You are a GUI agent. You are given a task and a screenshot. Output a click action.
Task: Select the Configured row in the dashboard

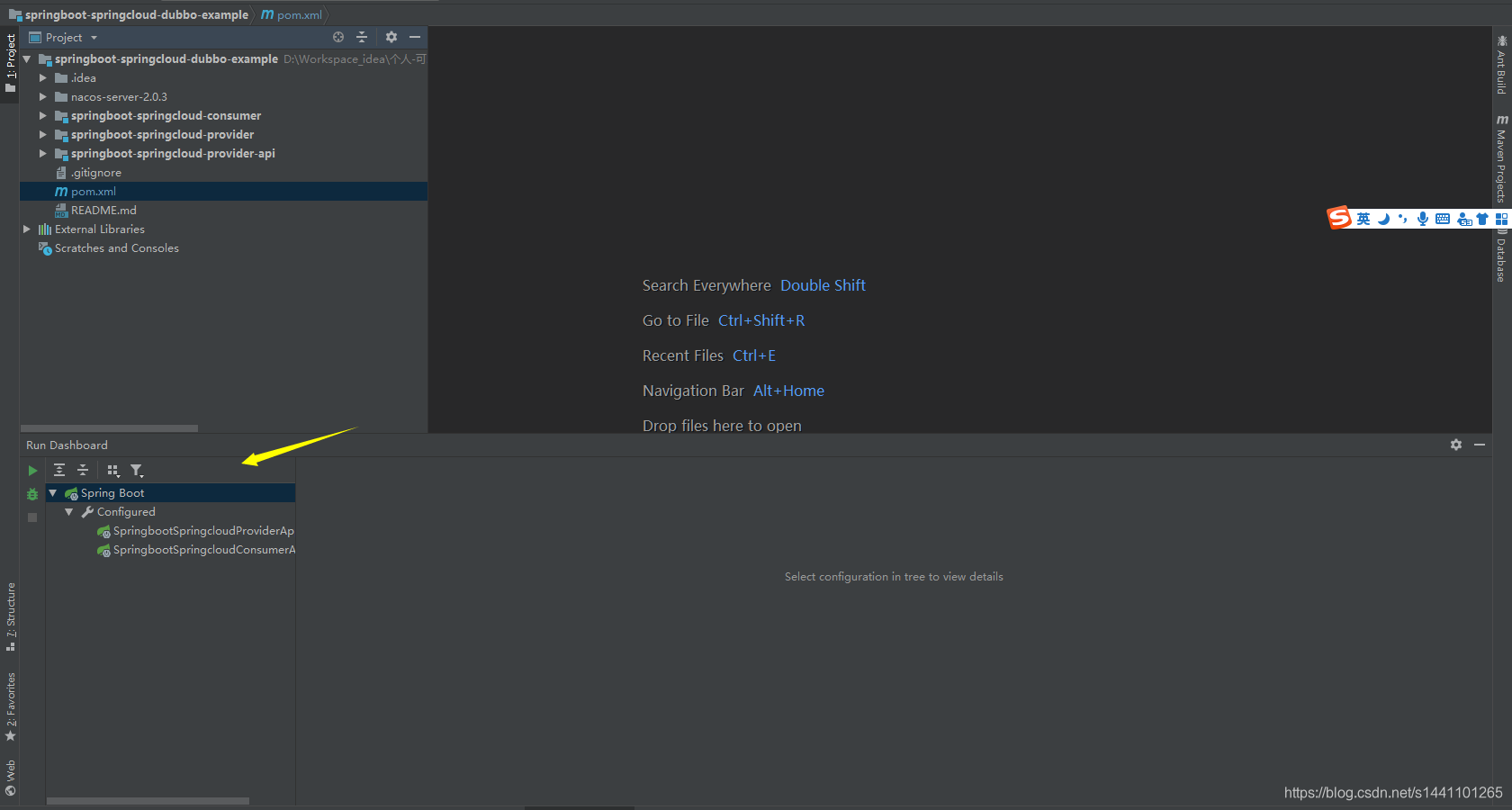click(x=170, y=512)
